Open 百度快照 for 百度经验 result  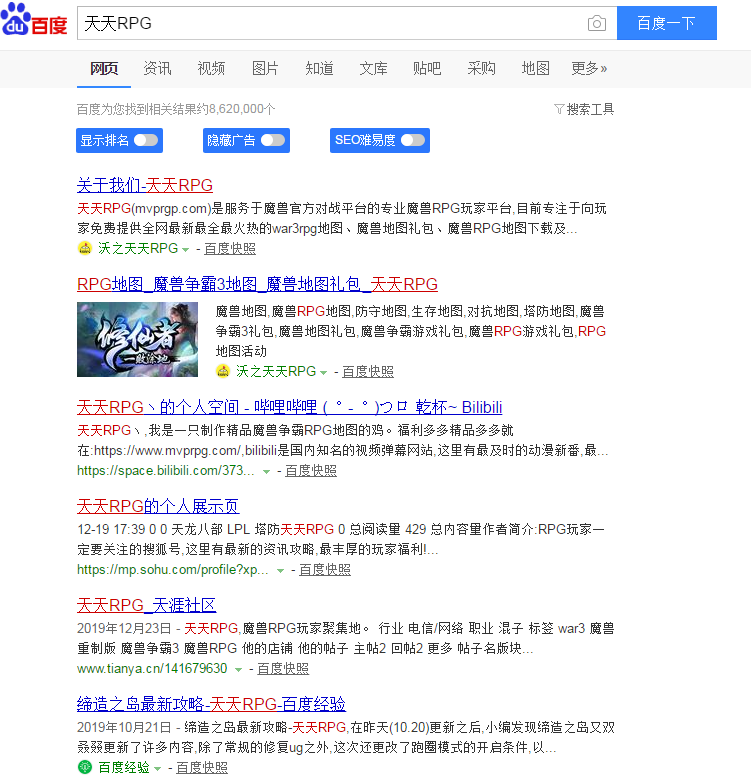click(202, 768)
